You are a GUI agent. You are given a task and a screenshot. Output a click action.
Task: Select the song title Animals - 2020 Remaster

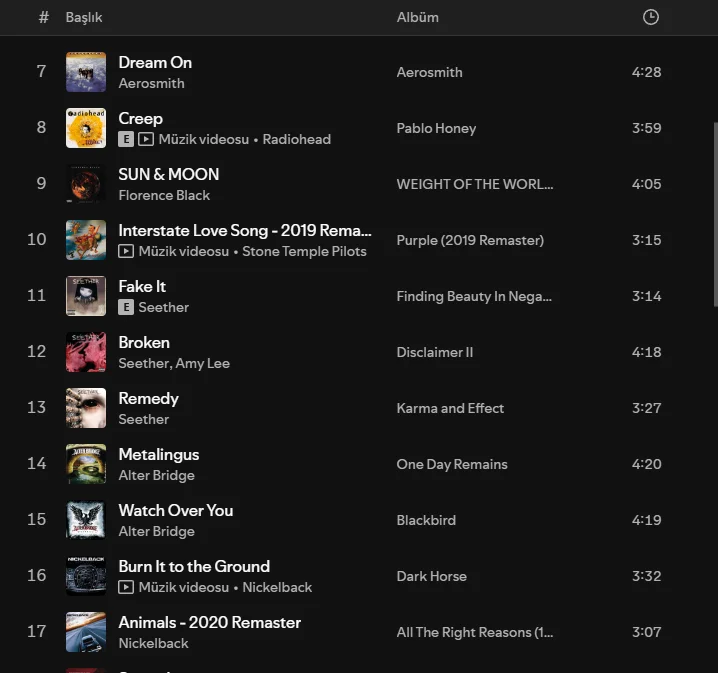click(x=210, y=623)
